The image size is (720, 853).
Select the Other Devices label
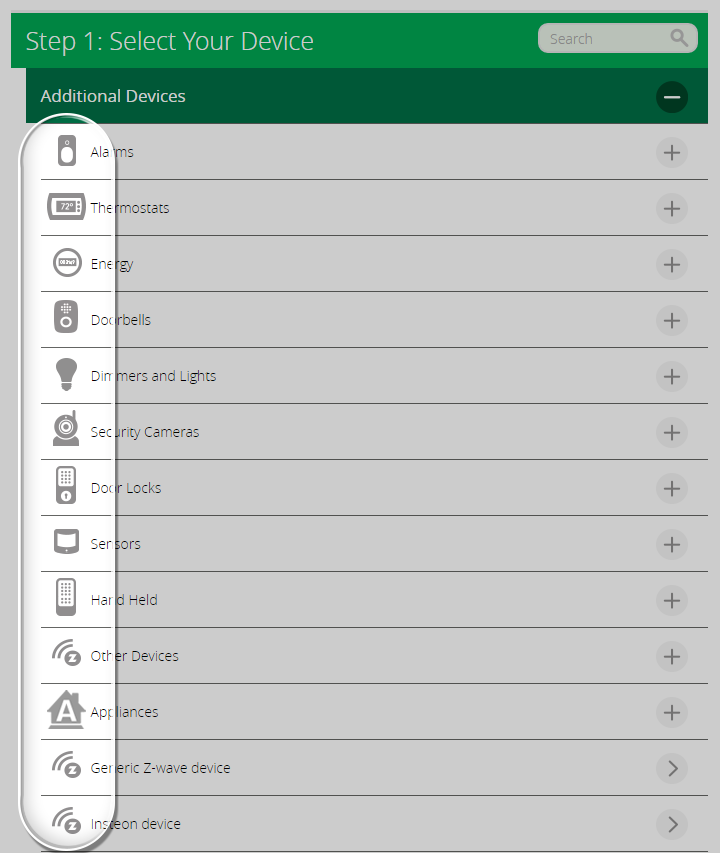[x=134, y=656]
